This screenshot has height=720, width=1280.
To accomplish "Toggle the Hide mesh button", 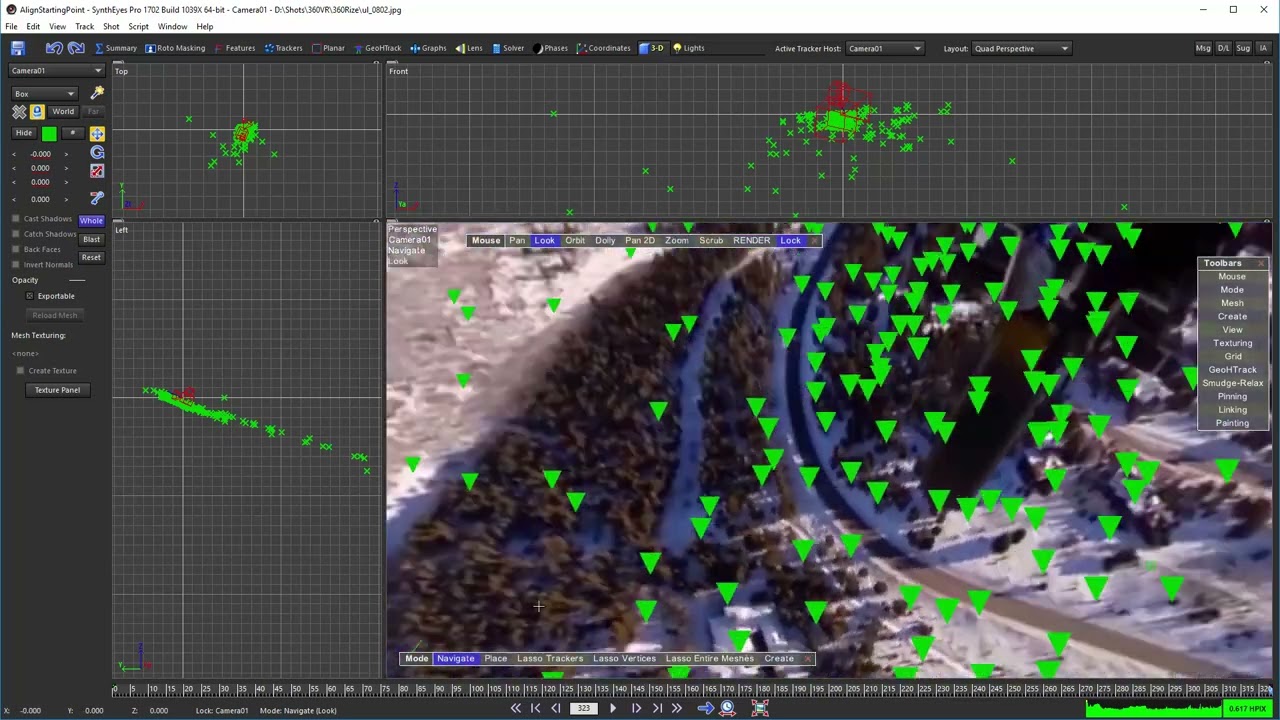I will (x=24, y=133).
